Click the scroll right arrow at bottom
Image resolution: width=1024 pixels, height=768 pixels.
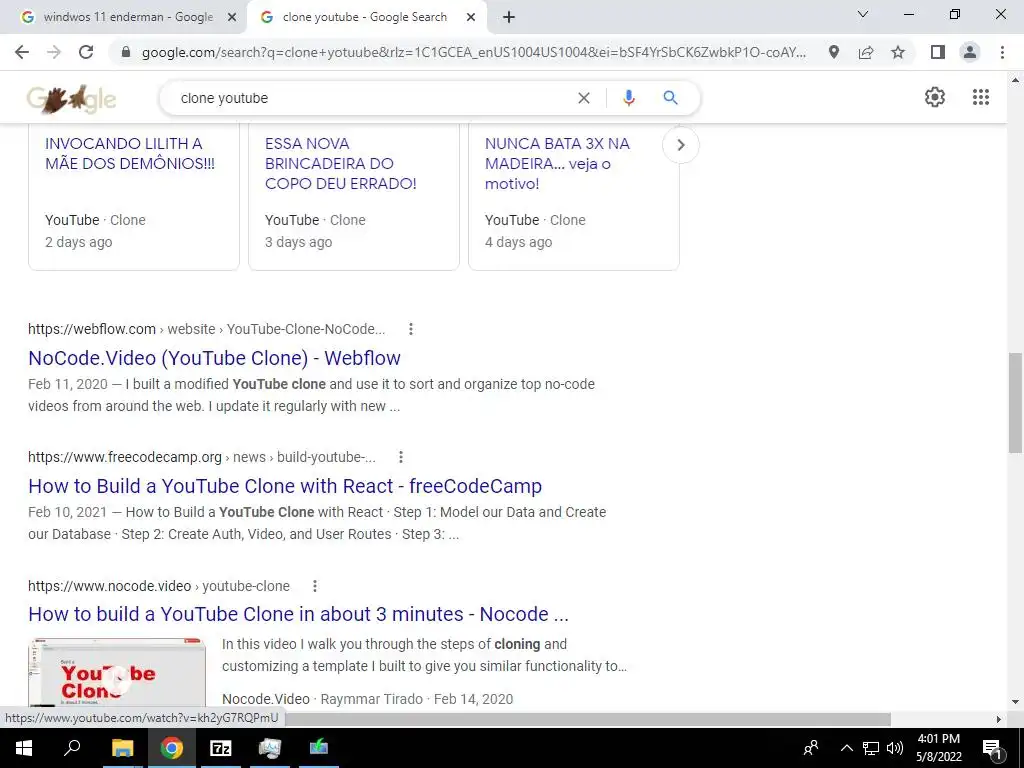coord(998,719)
